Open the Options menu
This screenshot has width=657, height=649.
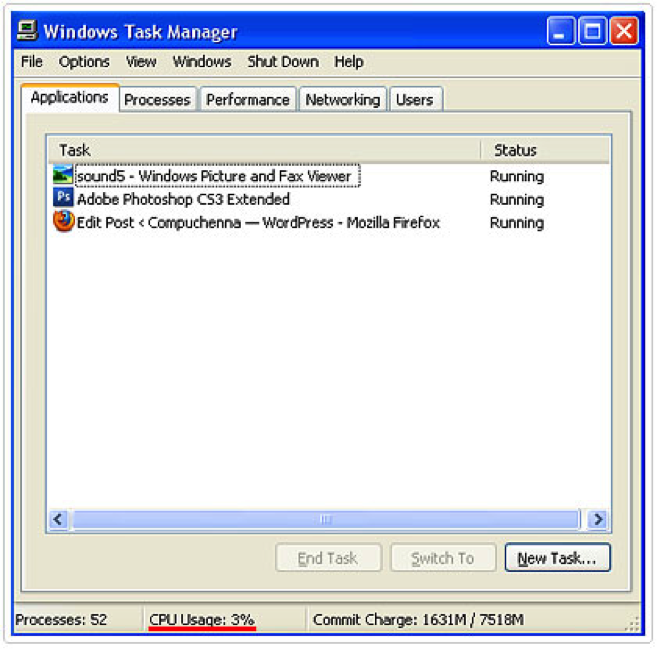[84, 62]
